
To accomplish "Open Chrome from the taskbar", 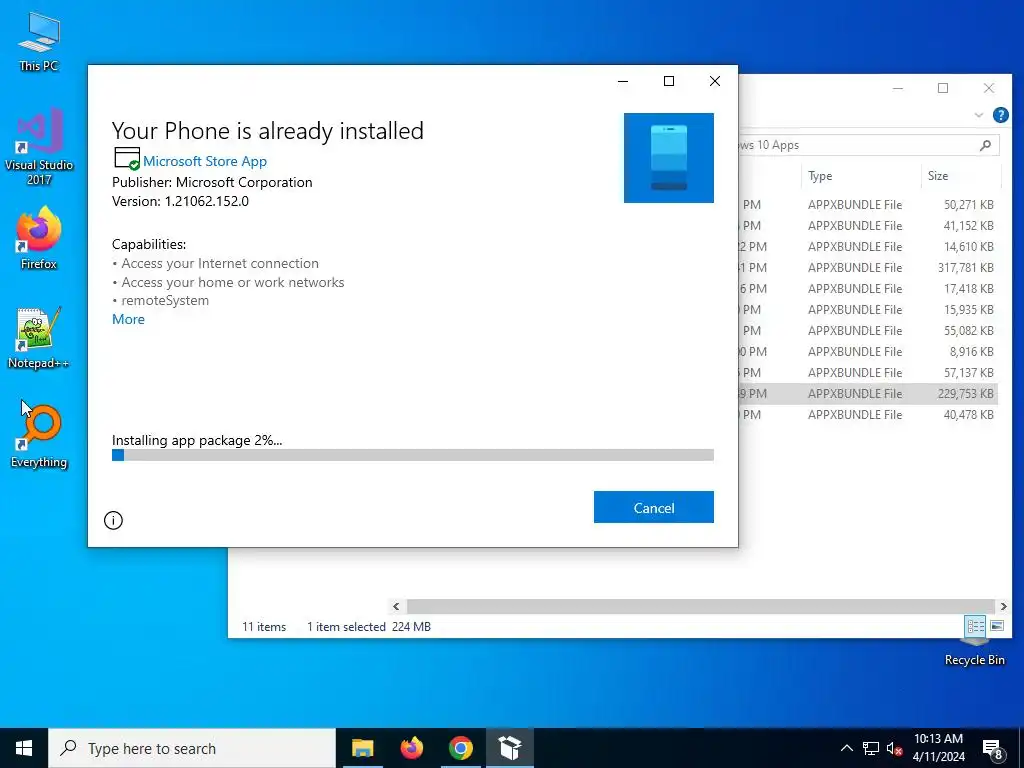I will [460, 748].
